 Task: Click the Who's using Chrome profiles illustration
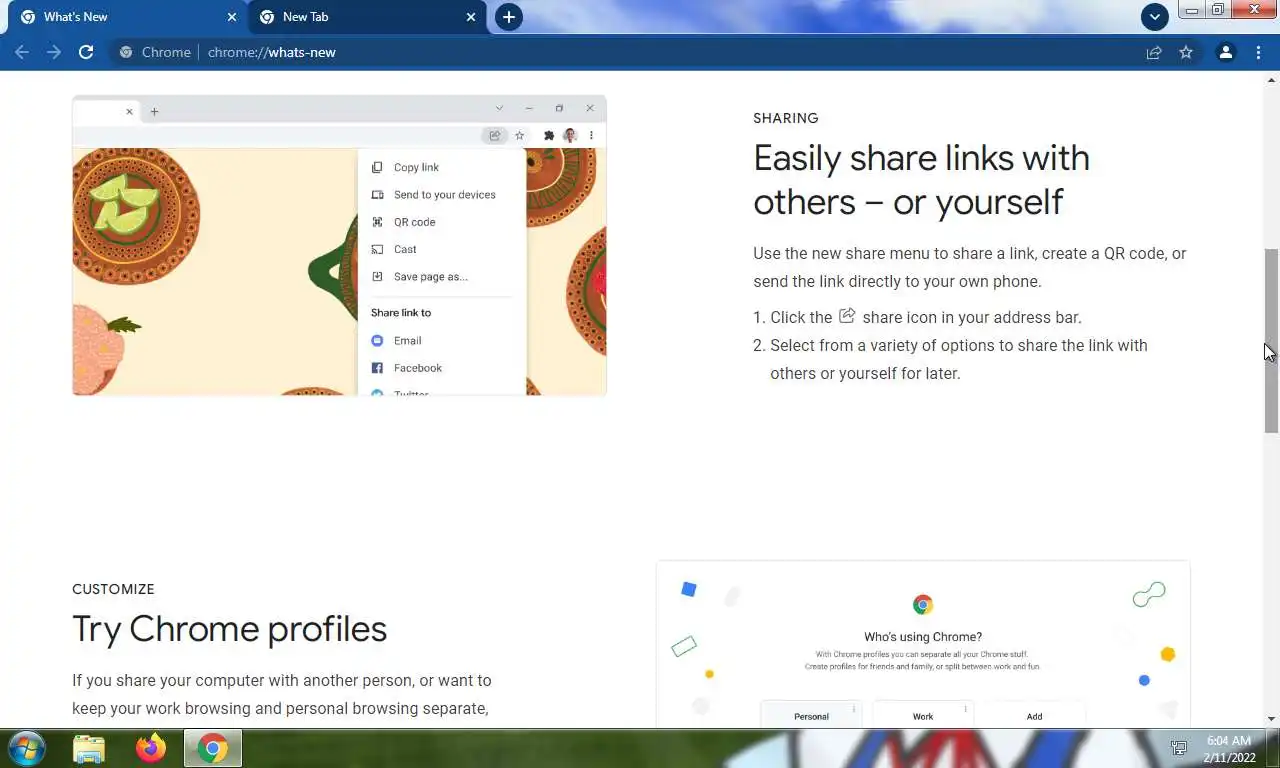coord(923,644)
